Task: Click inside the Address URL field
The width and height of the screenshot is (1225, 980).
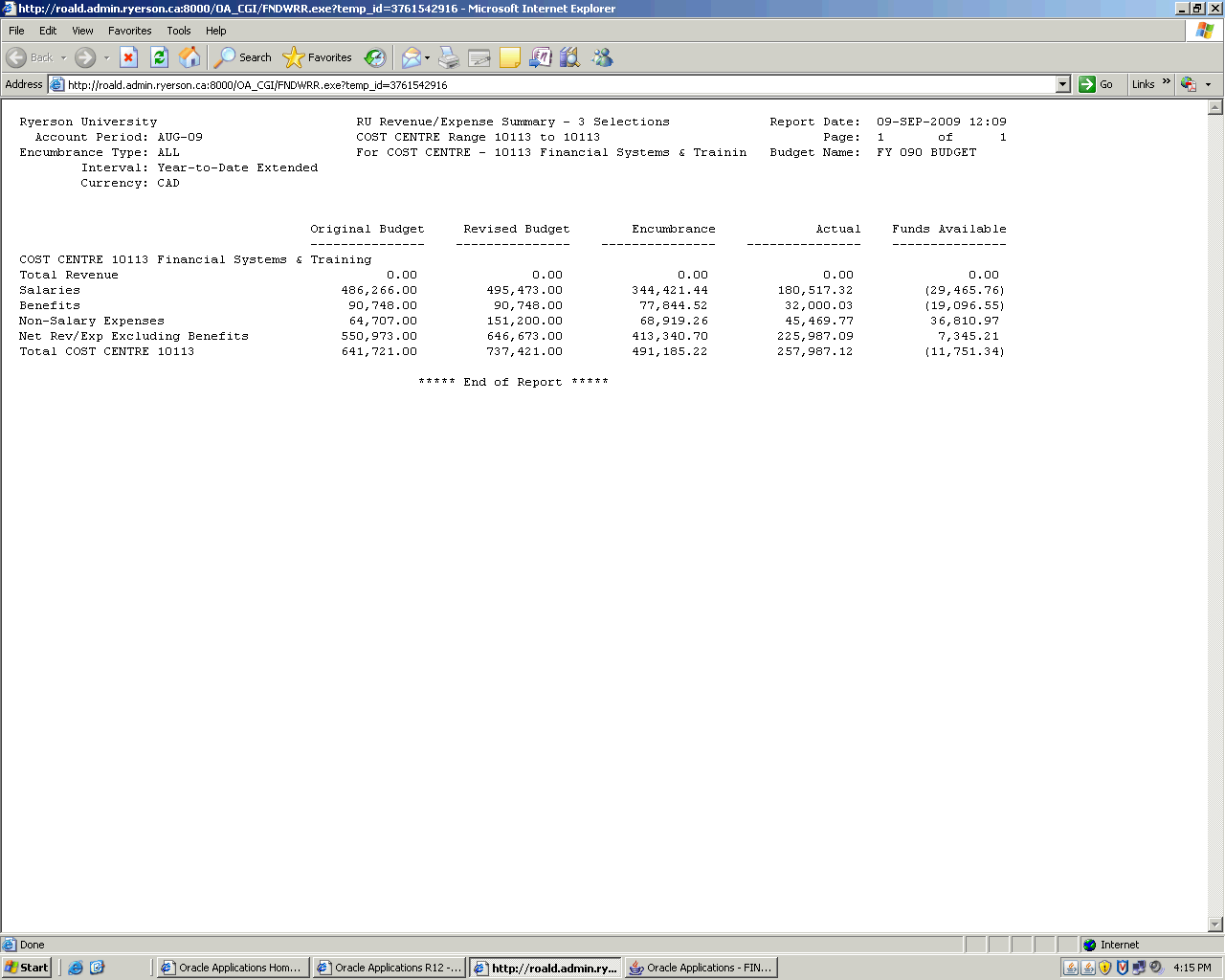Action: (x=555, y=84)
